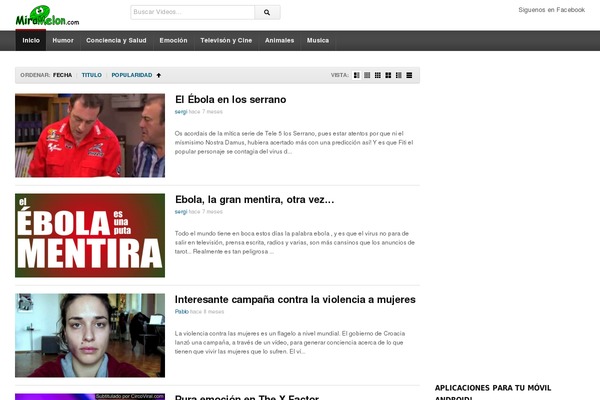Open the Humor category

(63, 41)
